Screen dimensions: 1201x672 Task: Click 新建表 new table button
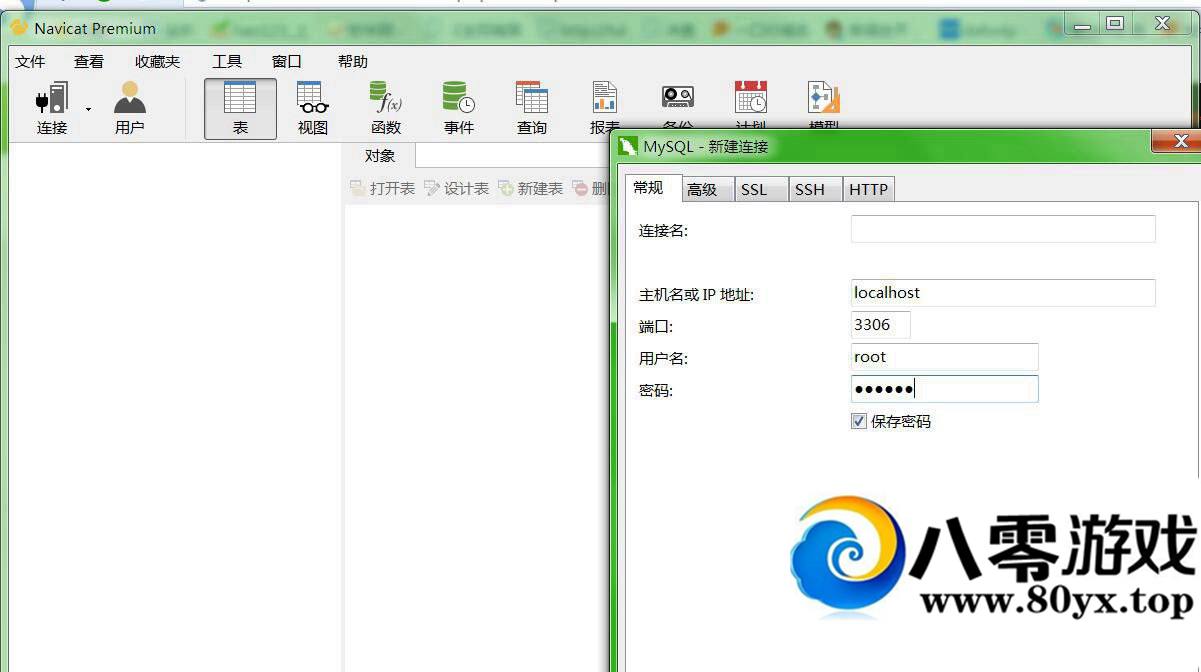point(531,188)
